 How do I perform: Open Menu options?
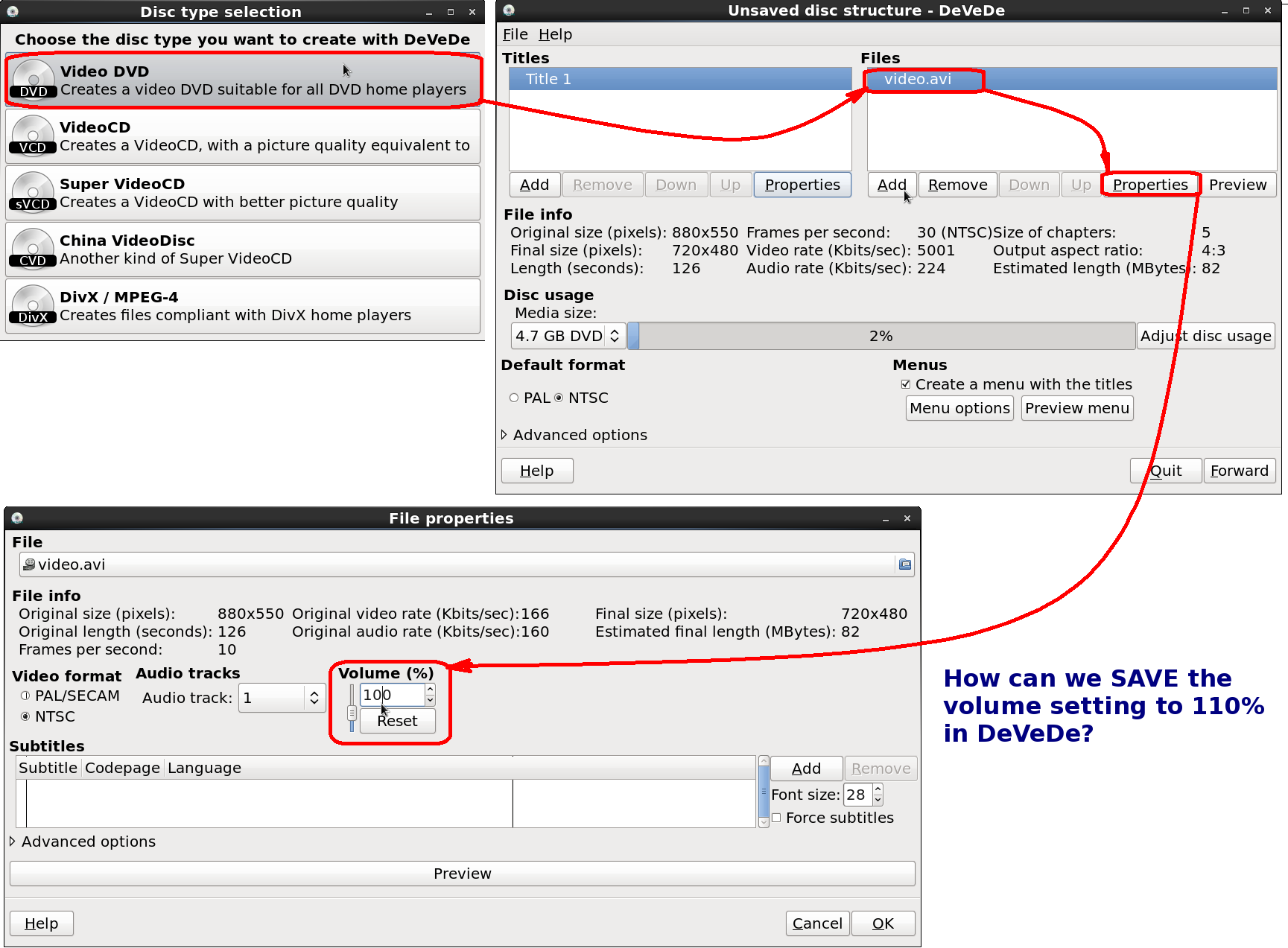tap(959, 408)
